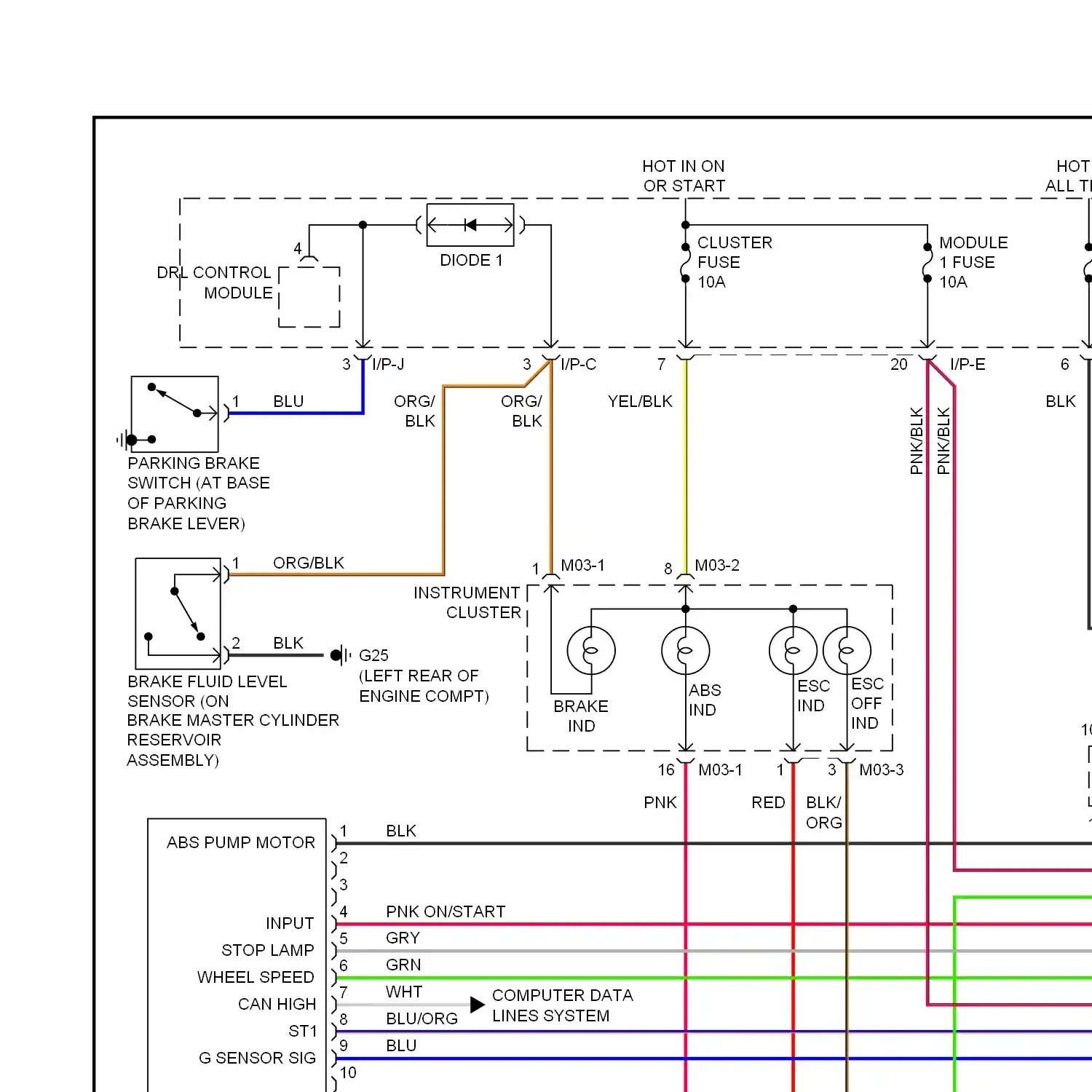
Task: Click the "WHEEL SPEED" pin label
Action: (x=256, y=977)
